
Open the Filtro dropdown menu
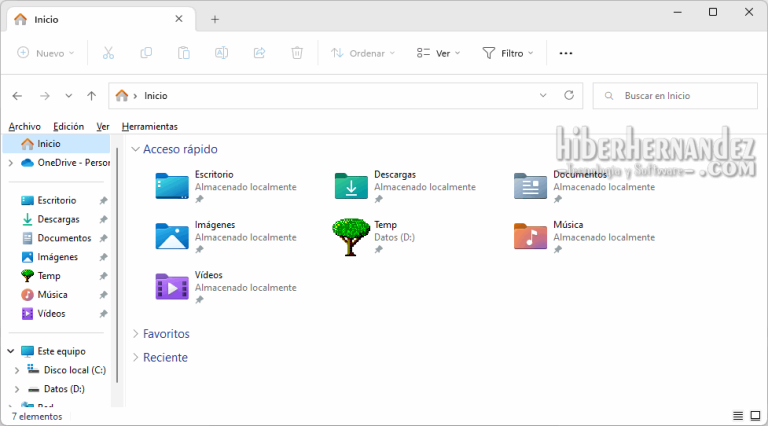[x=508, y=53]
